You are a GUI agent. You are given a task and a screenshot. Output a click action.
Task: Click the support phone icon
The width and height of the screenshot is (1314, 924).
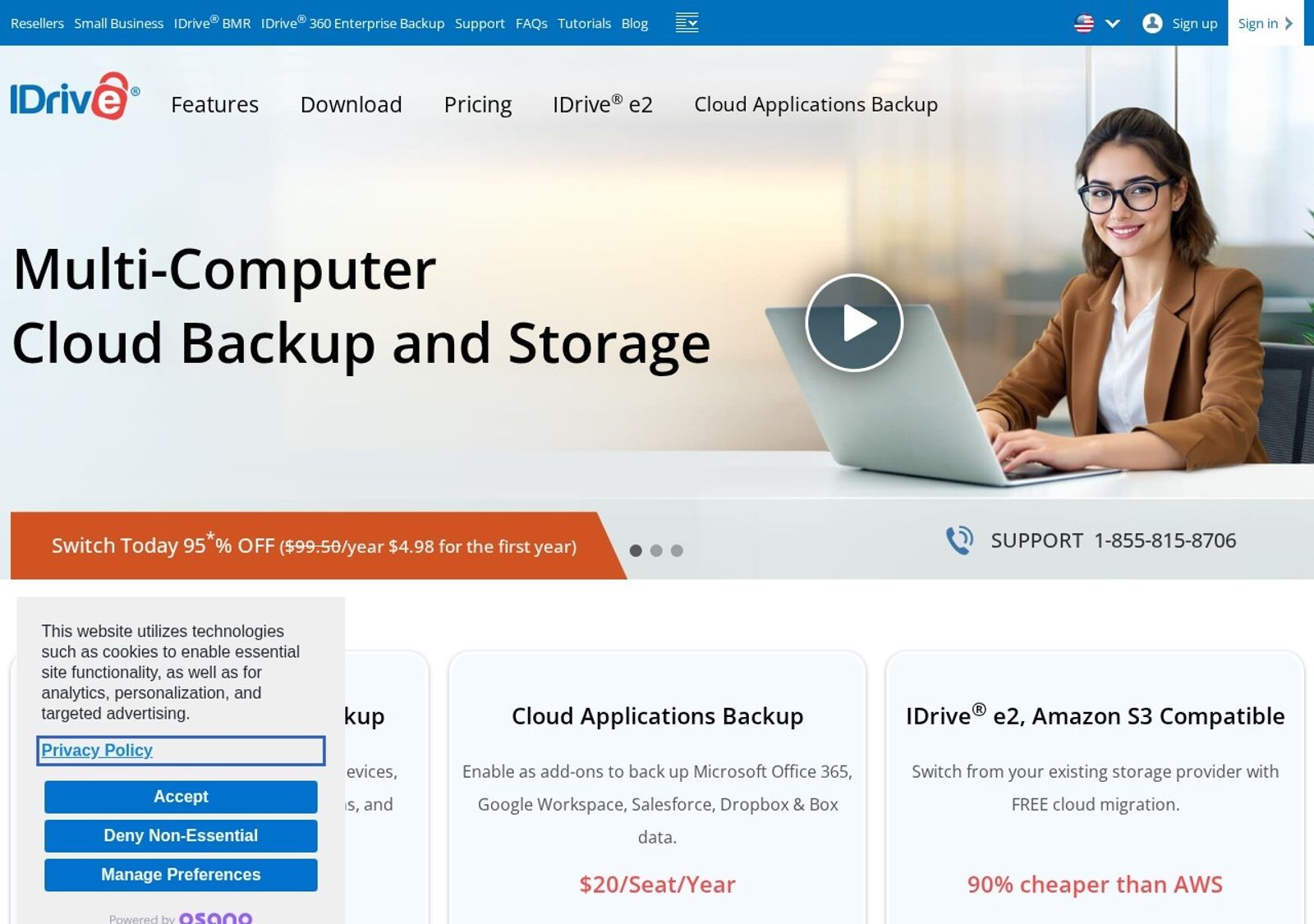(959, 540)
